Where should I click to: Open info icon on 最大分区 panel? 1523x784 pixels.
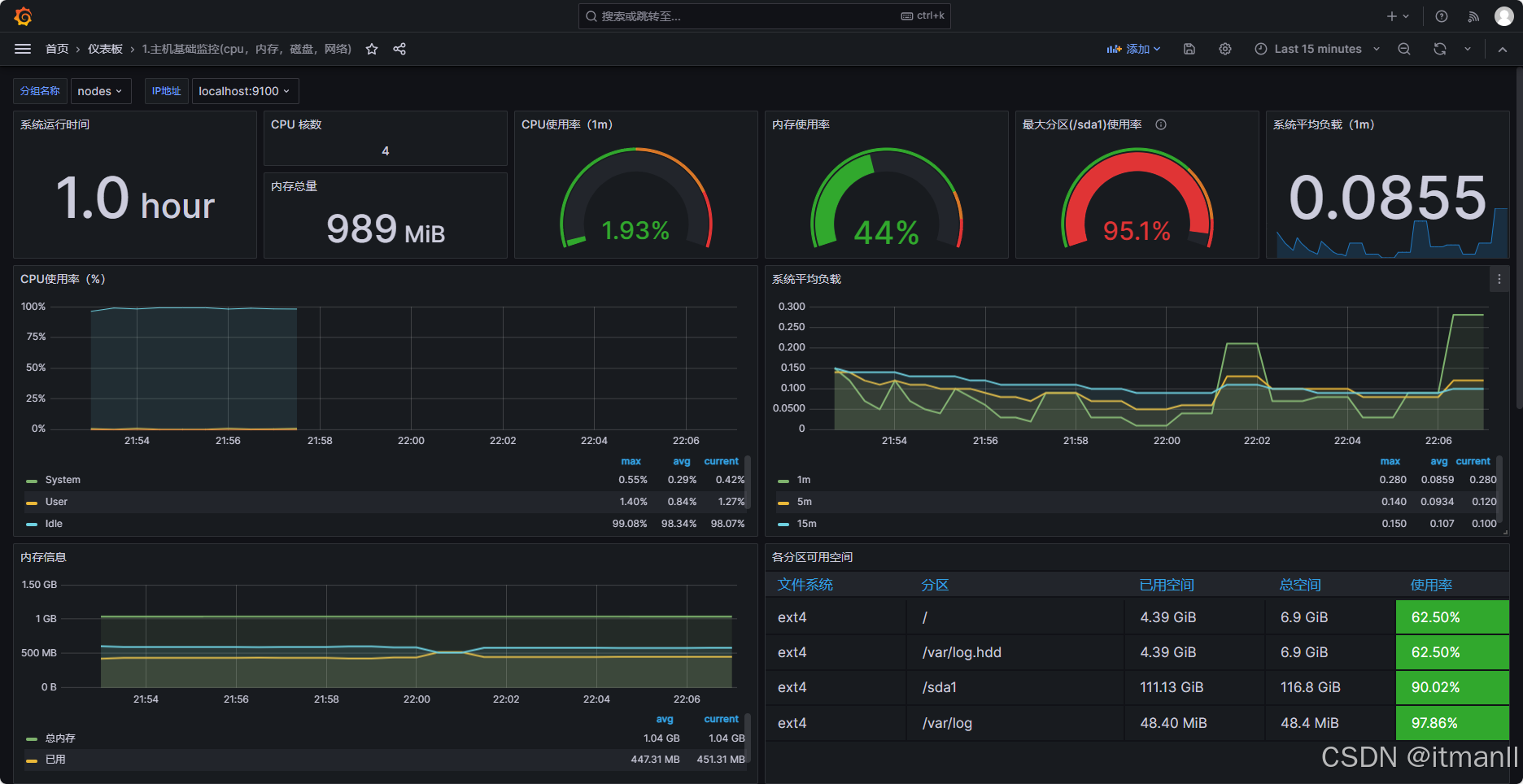(x=1161, y=124)
